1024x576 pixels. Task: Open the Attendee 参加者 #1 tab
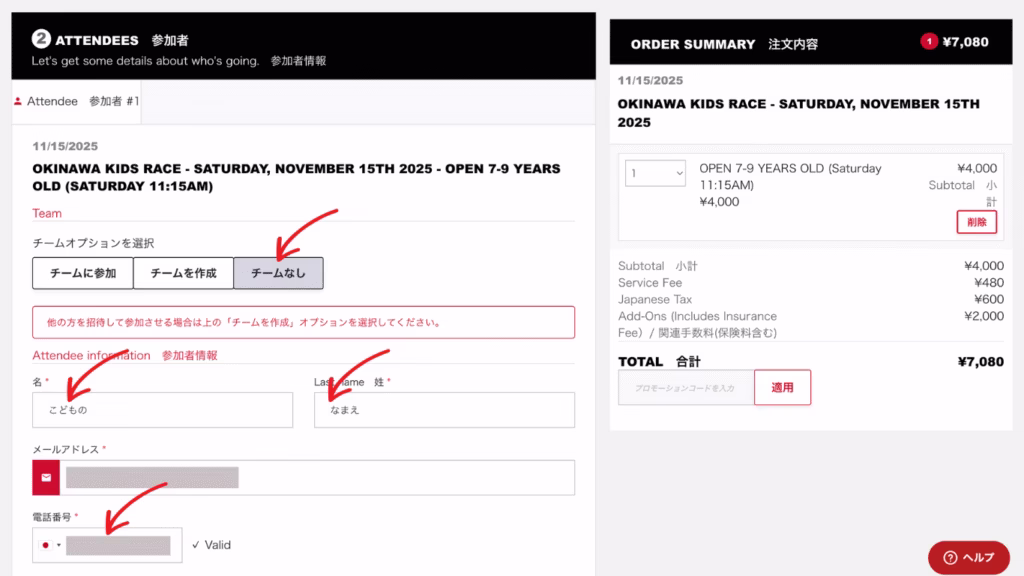[76, 101]
